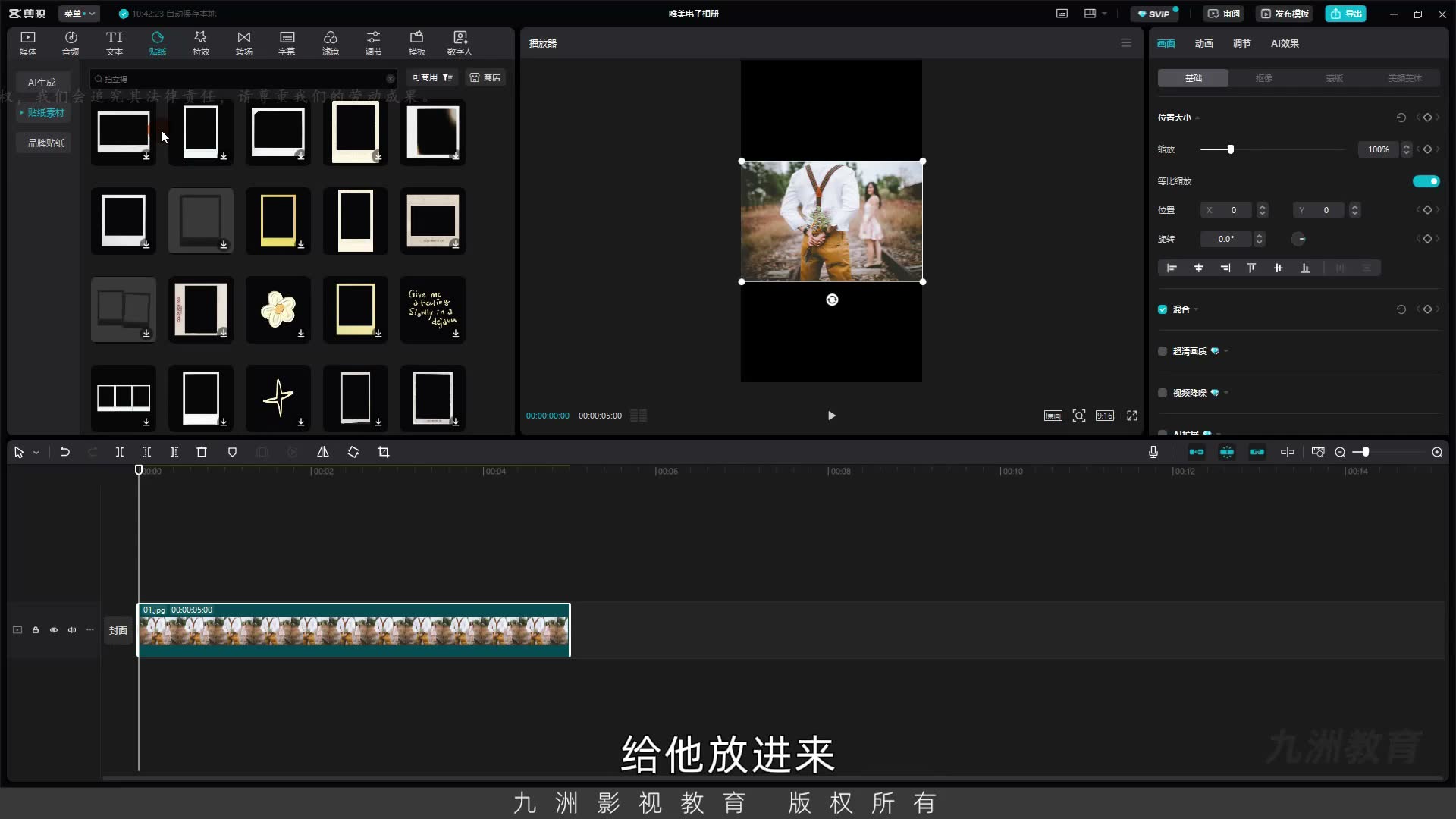Viewport: 1456px width, 819px height.
Task: Open the 特效 effects panel
Action: coord(200,43)
